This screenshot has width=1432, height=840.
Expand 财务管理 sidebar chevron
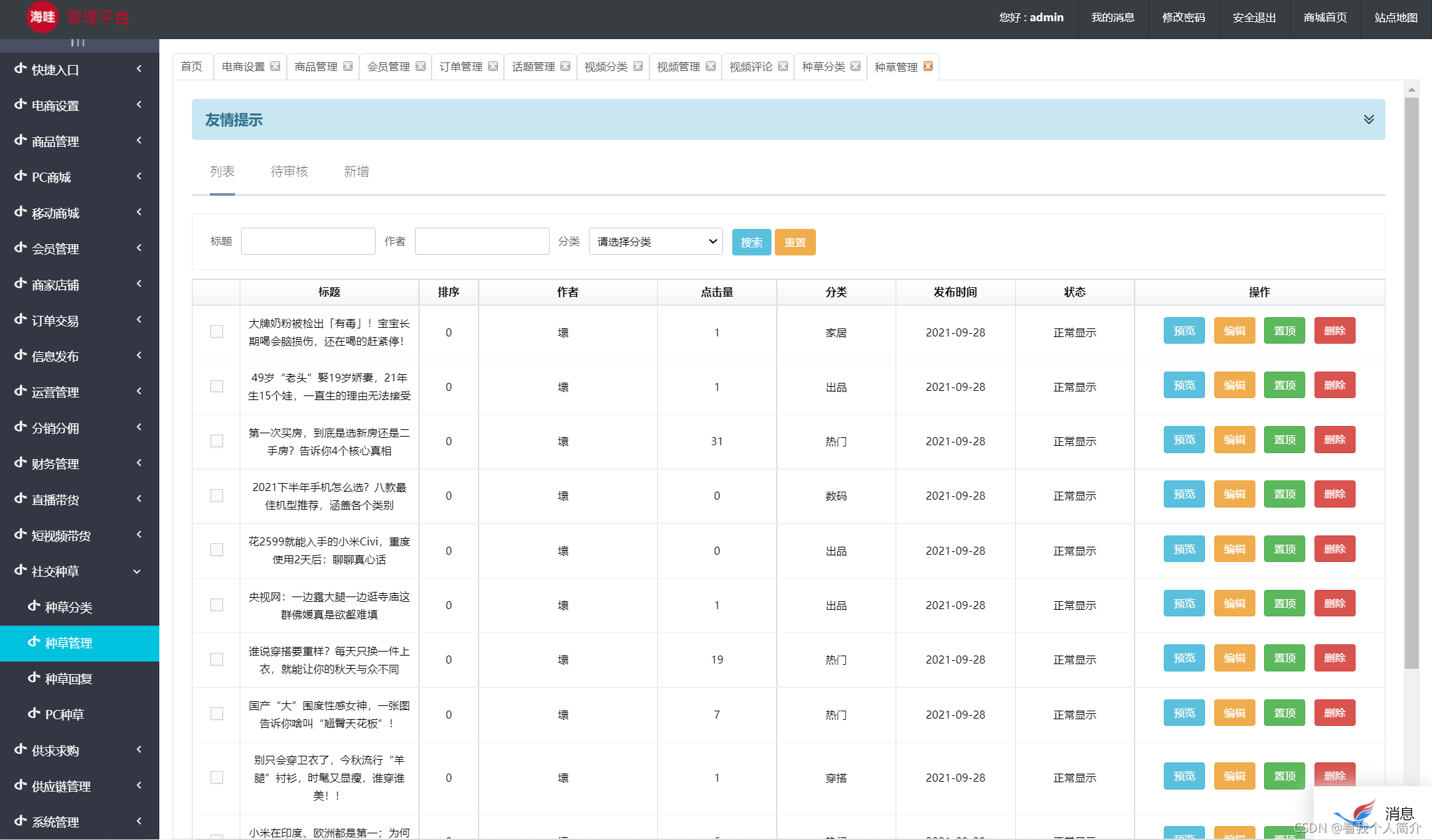139,463
